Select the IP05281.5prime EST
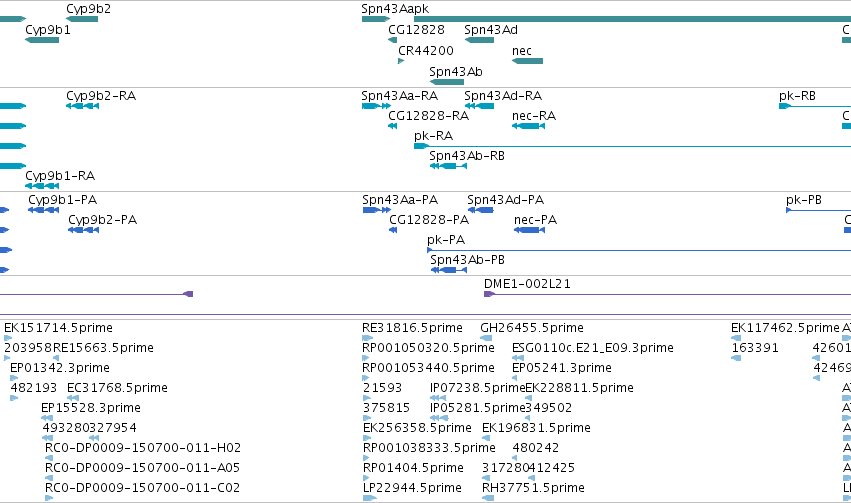 [439, 418]
